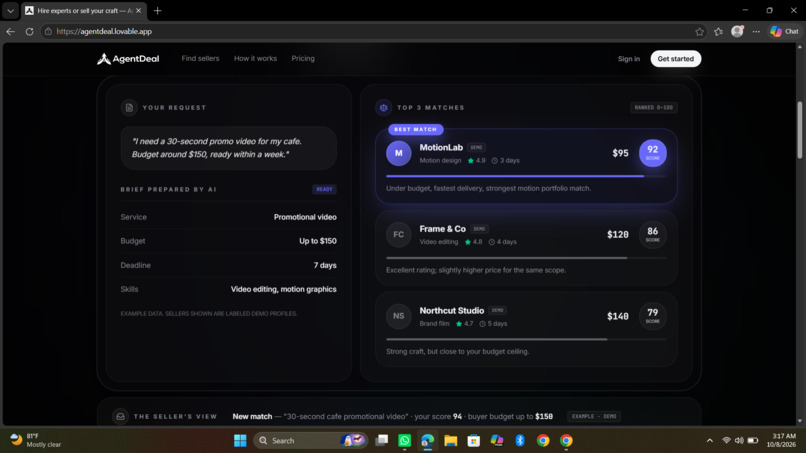The image size is (806, 453).
Task: Click the Northcut Studio seller name
Action: pos(451,311)
